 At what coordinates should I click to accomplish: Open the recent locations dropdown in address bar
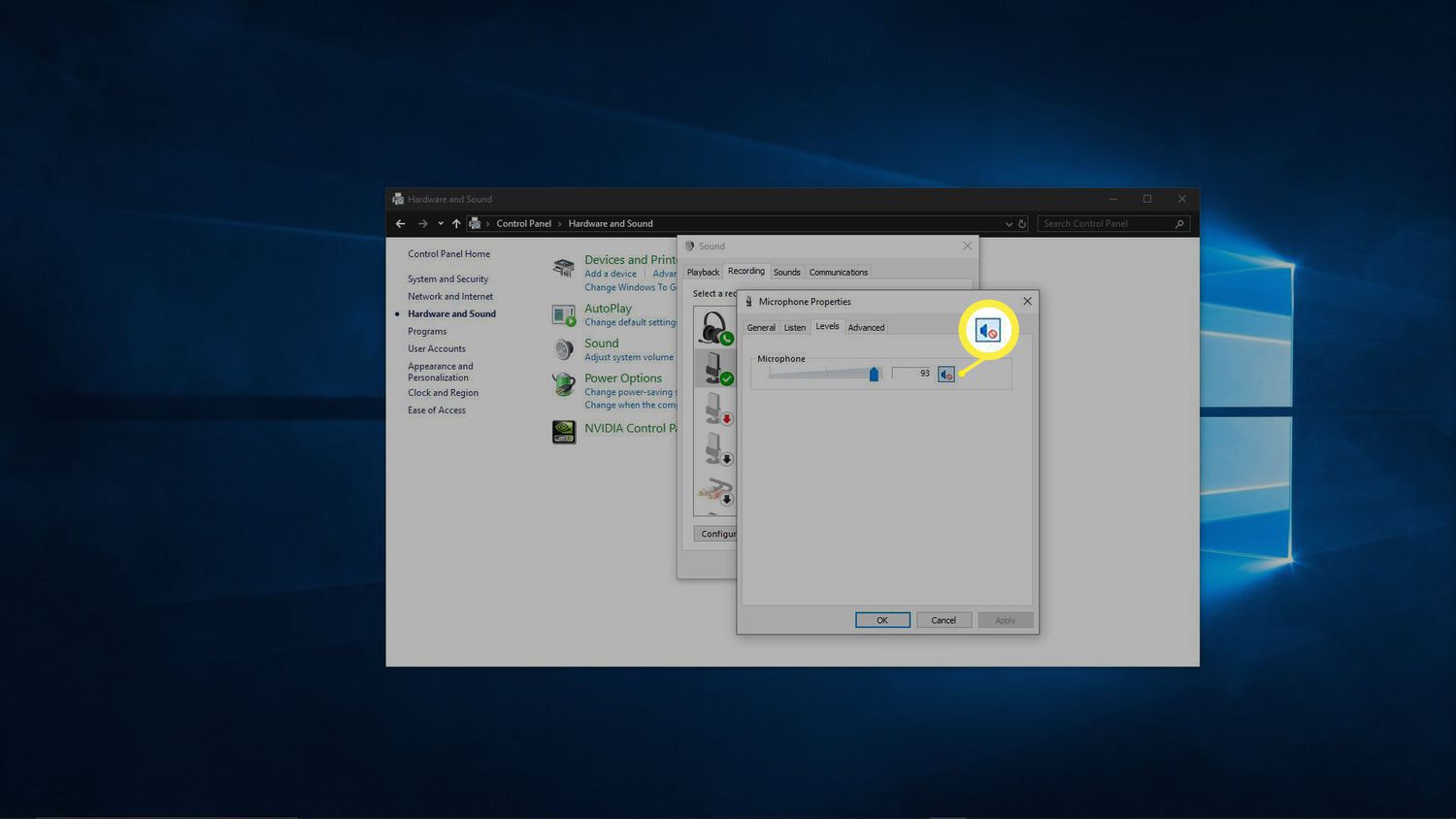tap(1009, 223)
